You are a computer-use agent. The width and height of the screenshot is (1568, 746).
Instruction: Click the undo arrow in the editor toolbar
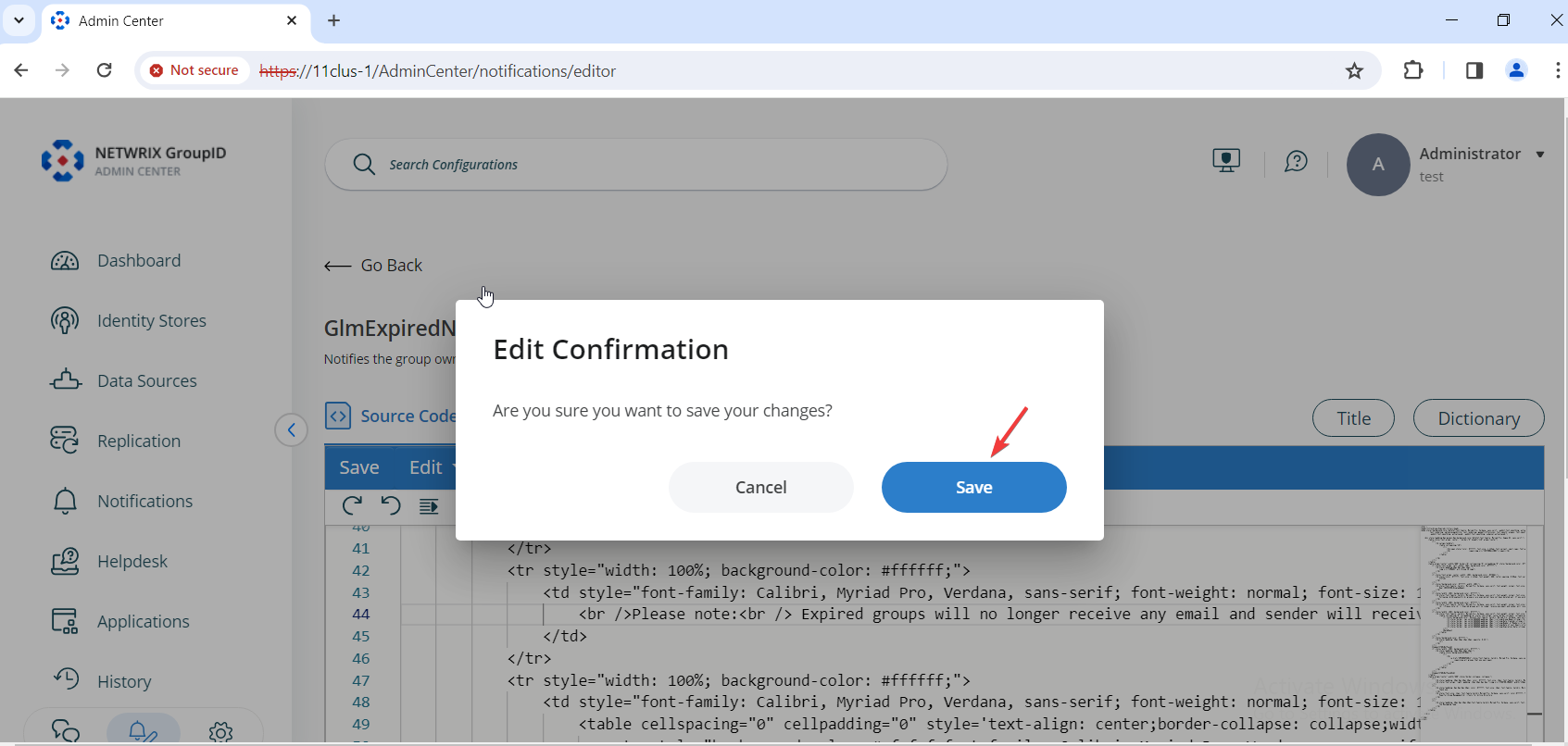pos(391,506)
